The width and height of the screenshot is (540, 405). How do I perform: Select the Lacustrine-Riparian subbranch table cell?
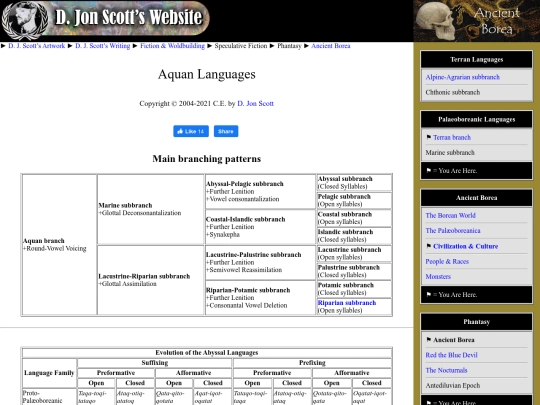[x=150, y=280]
